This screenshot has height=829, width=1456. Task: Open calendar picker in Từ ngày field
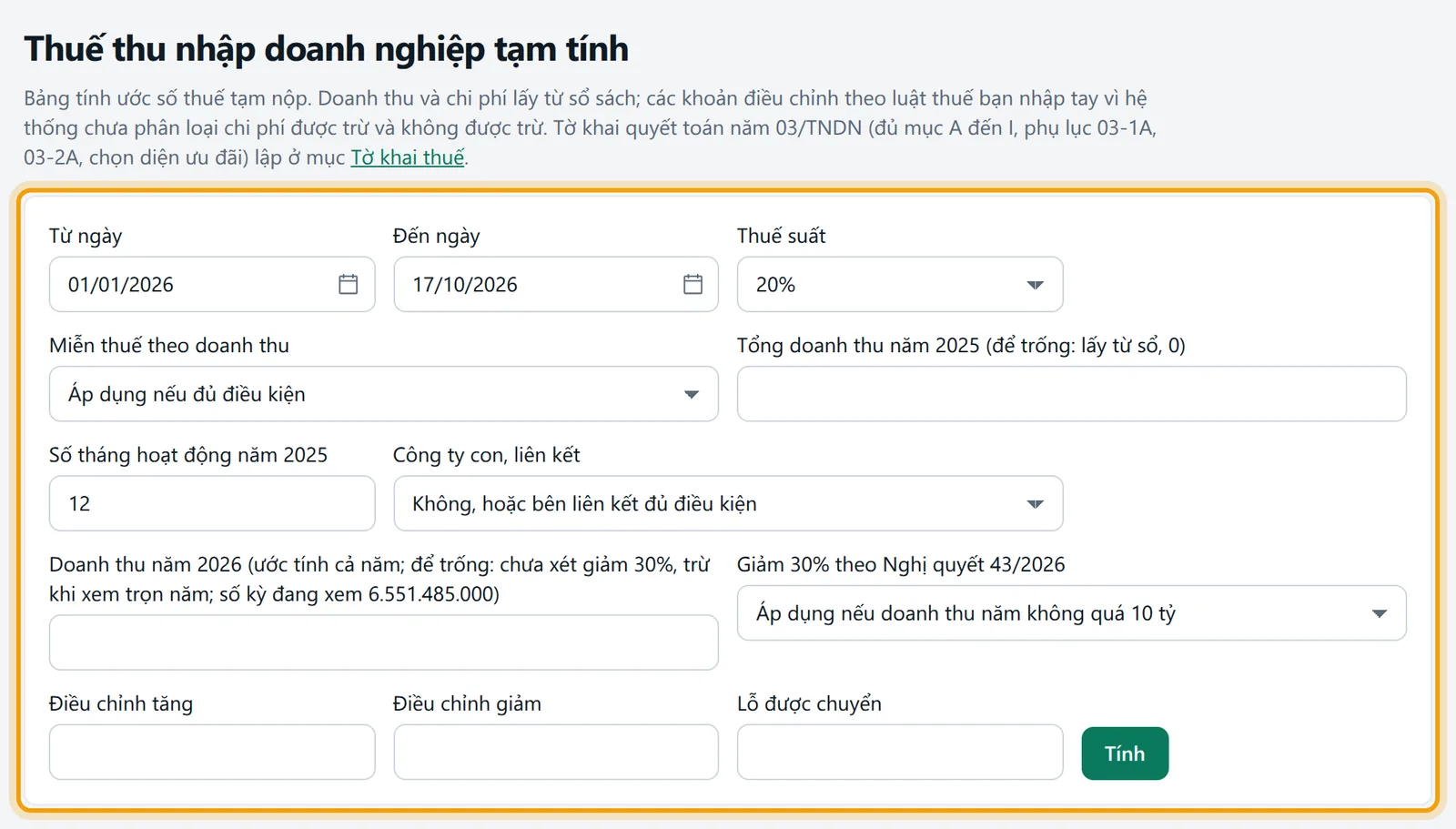coord(348,285)
